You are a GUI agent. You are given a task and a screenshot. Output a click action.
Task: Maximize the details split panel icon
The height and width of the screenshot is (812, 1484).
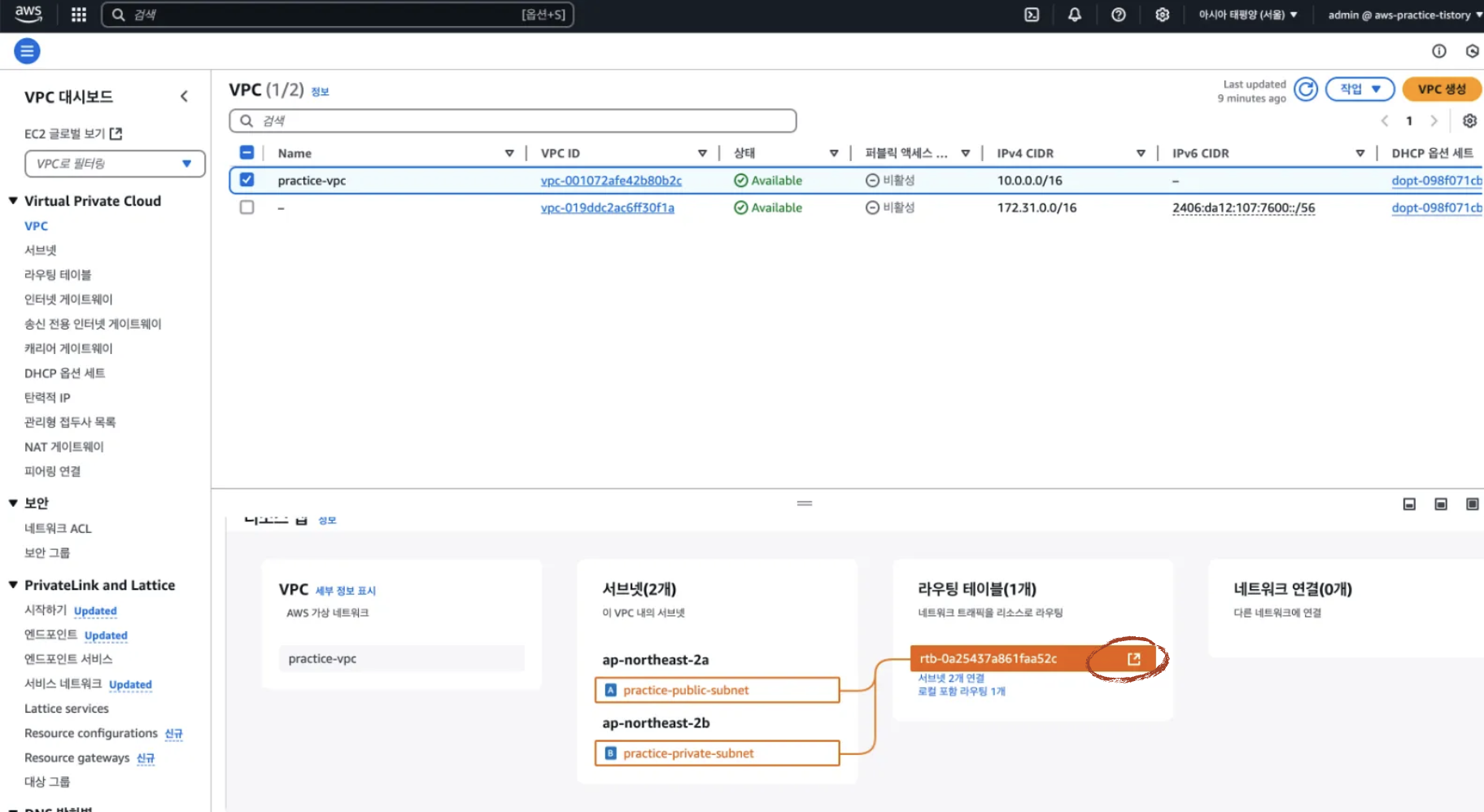pyautogui.click(x=1473, y=504)
